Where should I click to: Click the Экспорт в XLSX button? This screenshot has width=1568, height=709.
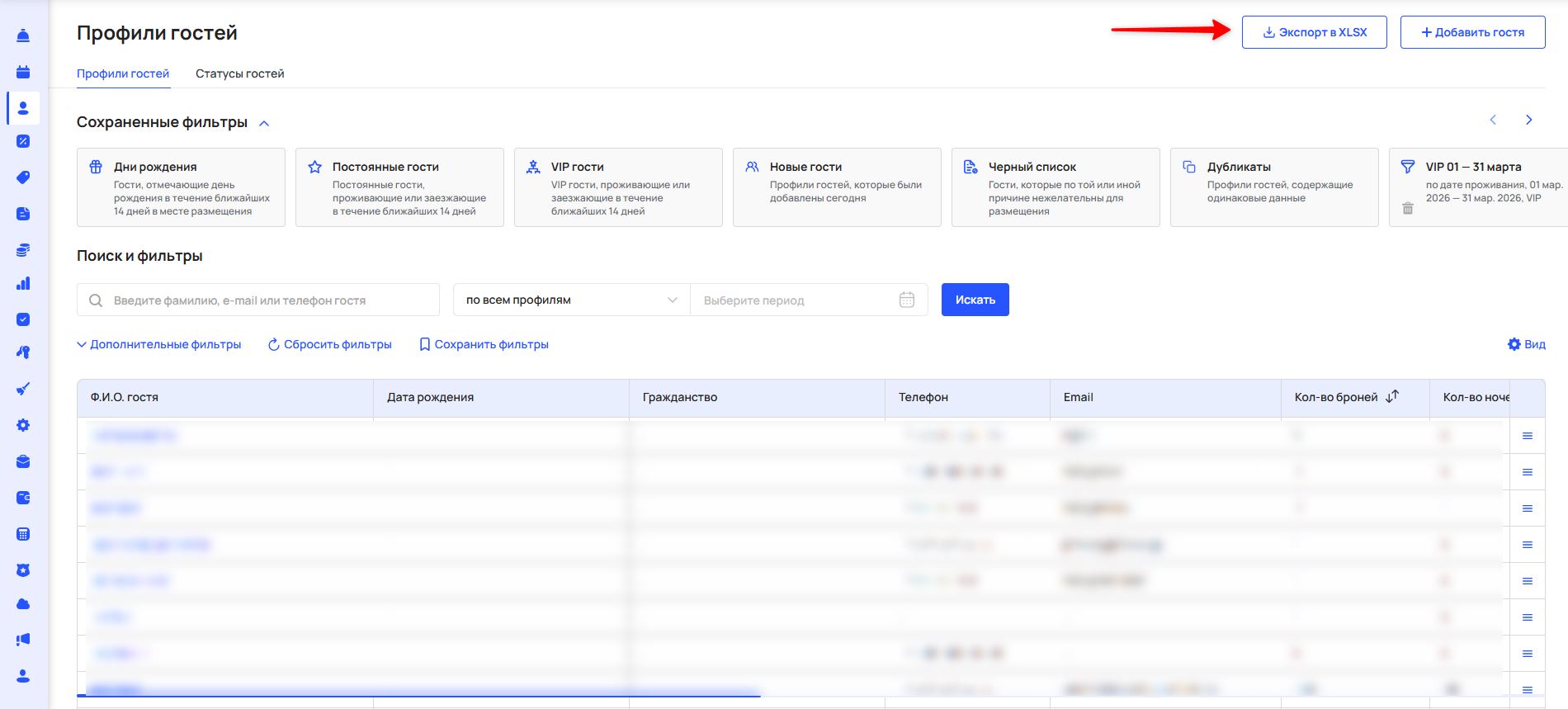(x=1314, y=32)
